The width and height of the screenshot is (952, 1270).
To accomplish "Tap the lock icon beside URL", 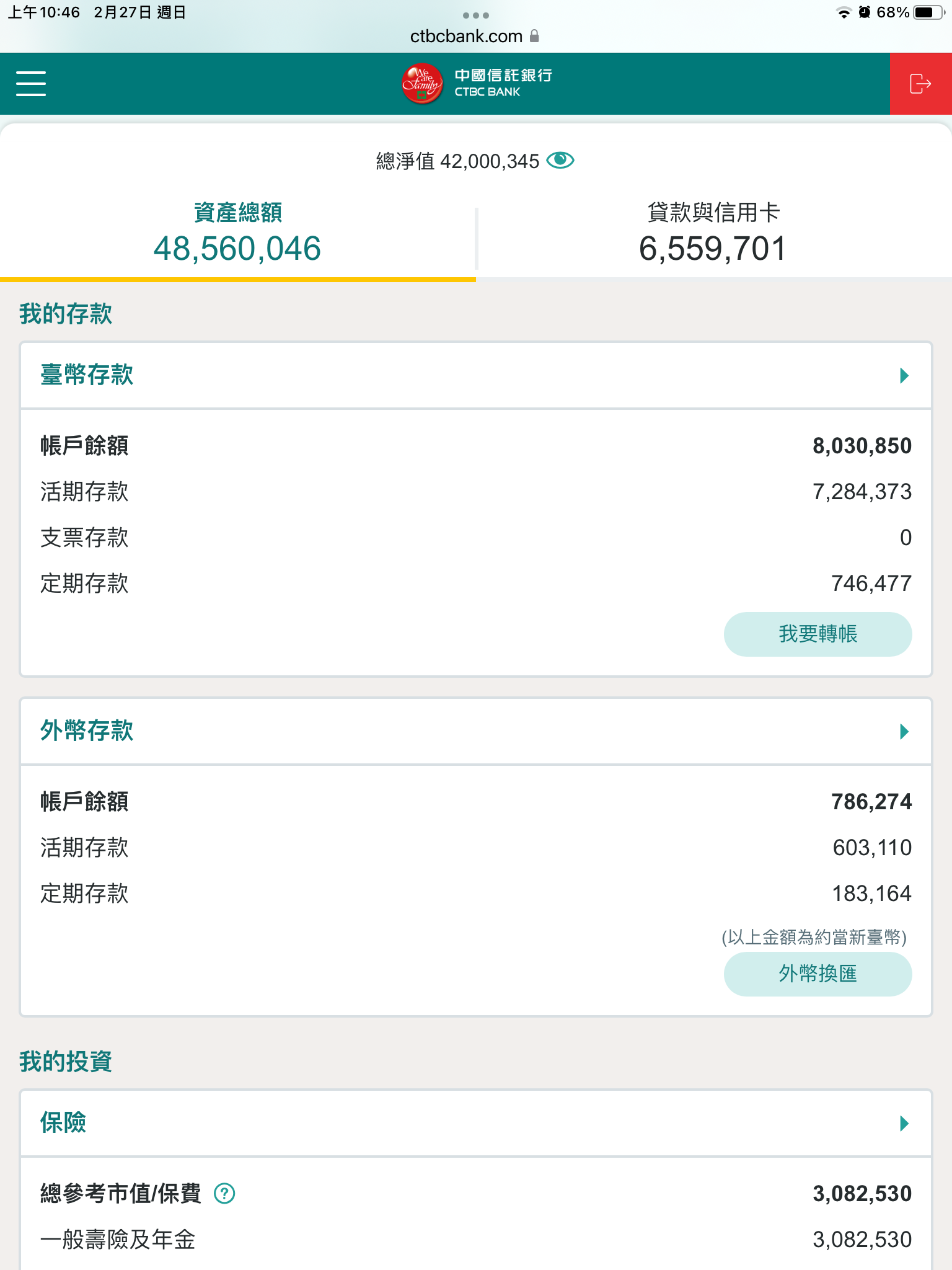I will coord(535,36).
